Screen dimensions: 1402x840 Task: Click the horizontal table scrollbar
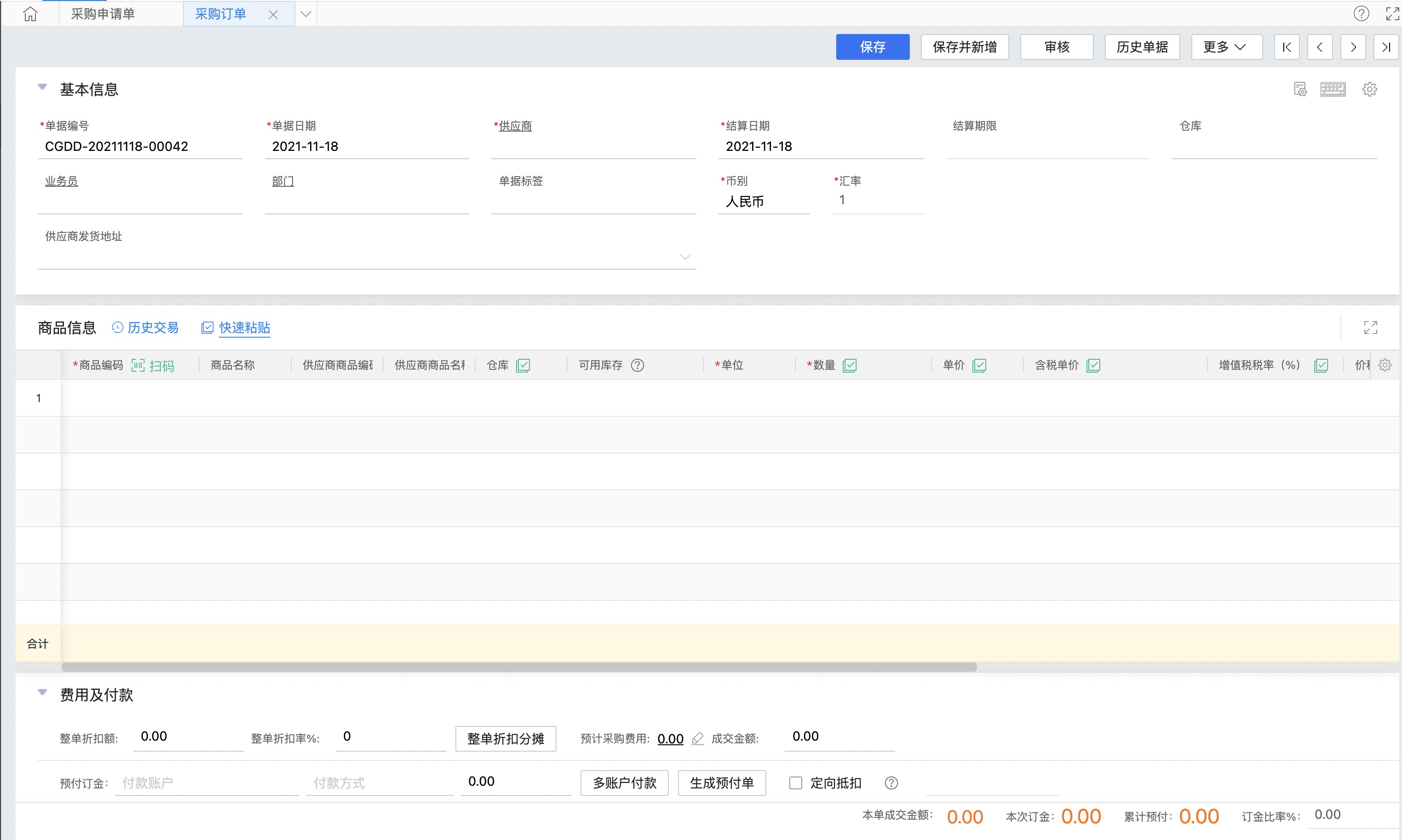[x=518, y=667]
